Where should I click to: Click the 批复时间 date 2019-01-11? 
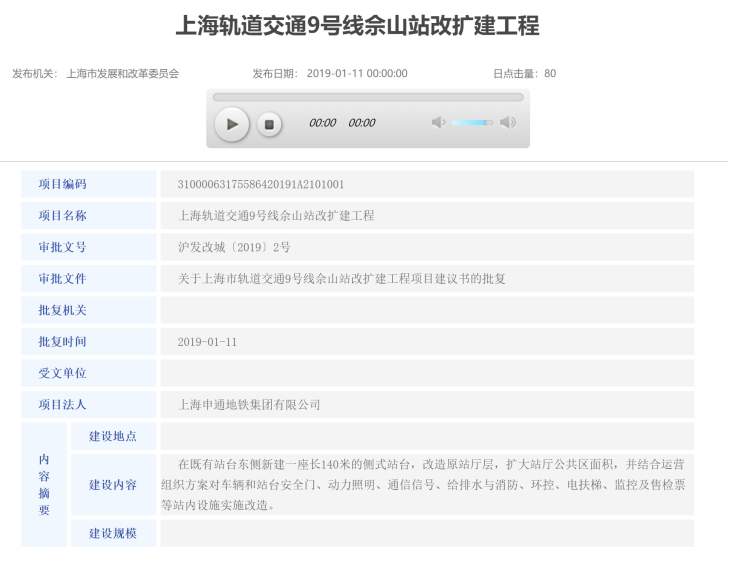click(x=207, y=341)
